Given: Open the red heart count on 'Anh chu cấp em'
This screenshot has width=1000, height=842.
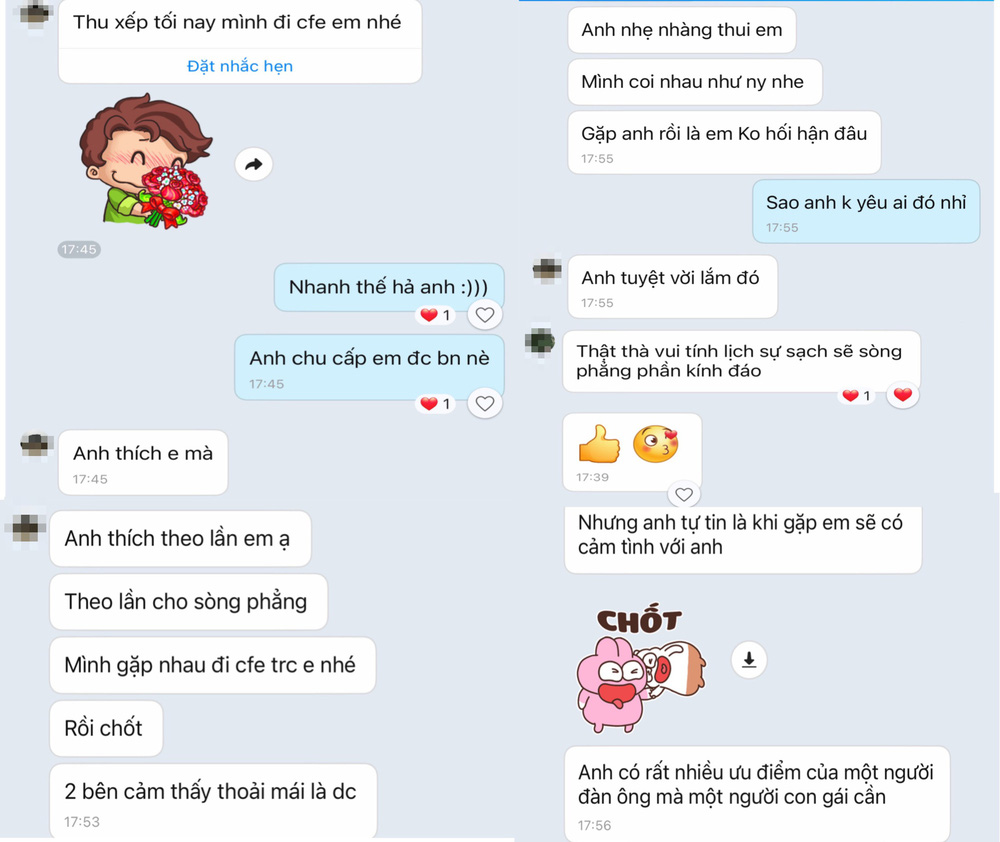Looking at the screenshot, I should [436, 403].
